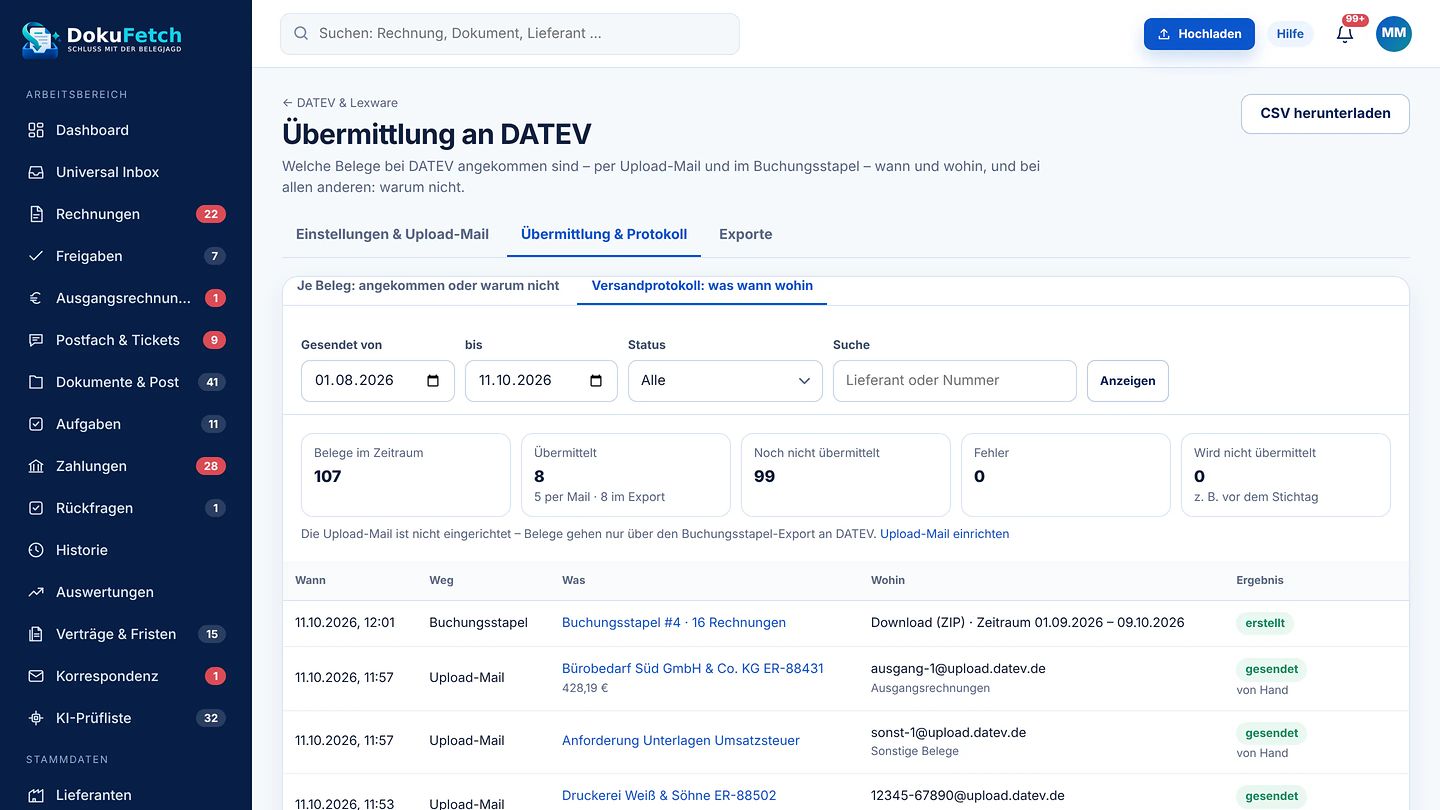Open the Korrespondenz envelope icon
The width and height of the screenshot is (1440, 810).
pyautogui.click(x=36, y=676)
